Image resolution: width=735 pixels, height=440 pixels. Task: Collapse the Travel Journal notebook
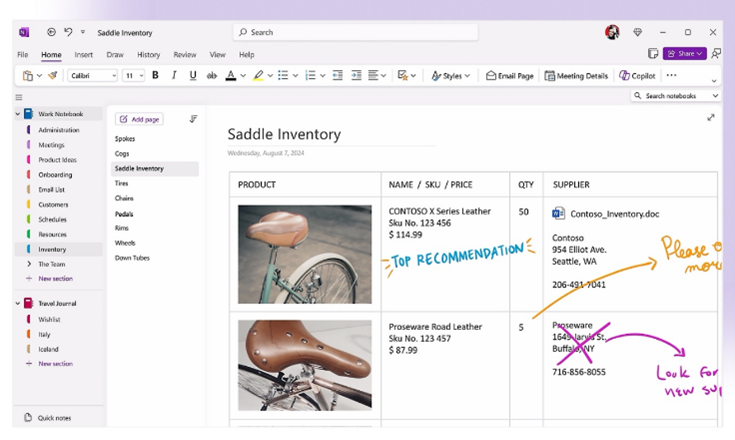pyautogui.click(x=18, y=303)
